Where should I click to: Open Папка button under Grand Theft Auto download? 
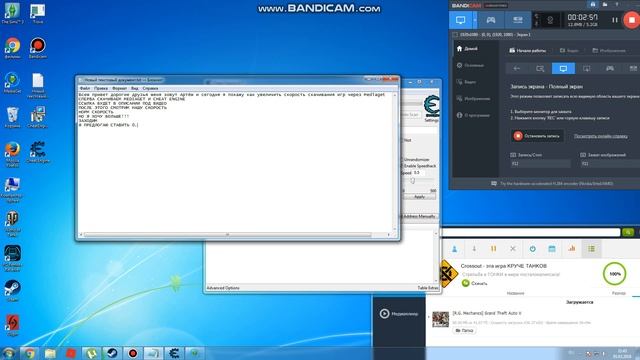pyautogui.click(x=464, y=330)
